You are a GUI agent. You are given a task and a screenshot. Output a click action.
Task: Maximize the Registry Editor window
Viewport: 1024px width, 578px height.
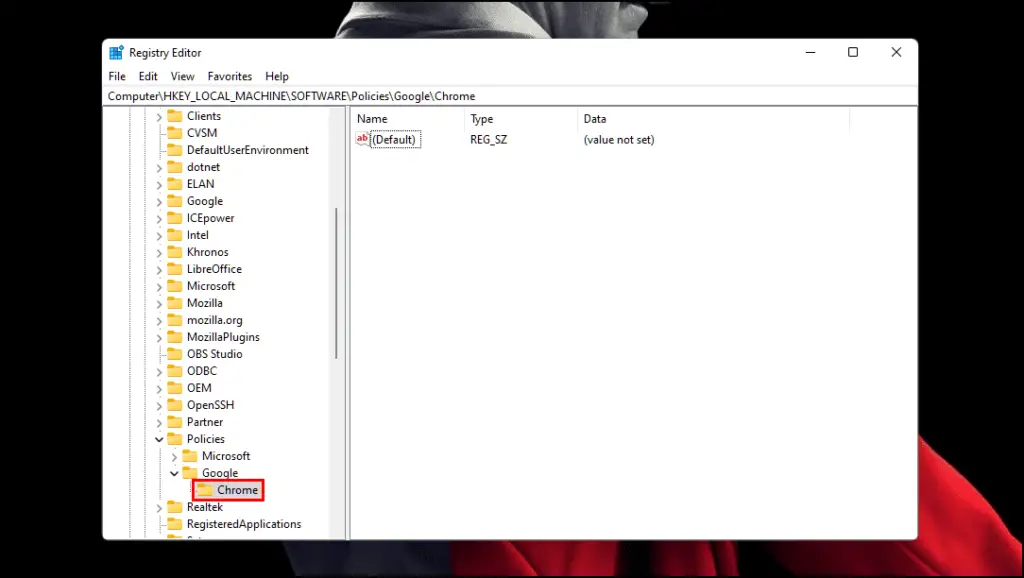[853, 52]
